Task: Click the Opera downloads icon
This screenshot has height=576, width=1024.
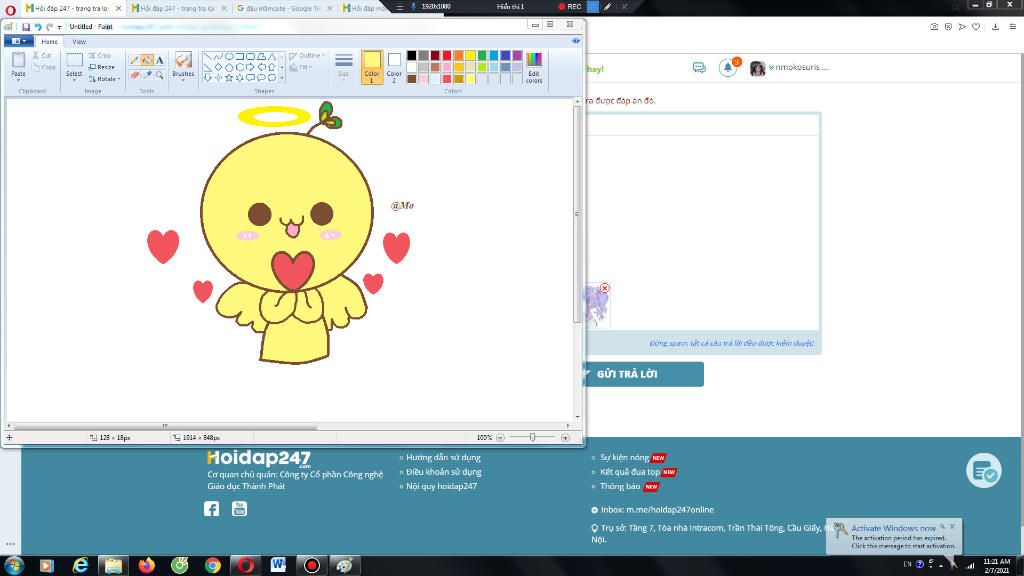Action: [995, 27]
